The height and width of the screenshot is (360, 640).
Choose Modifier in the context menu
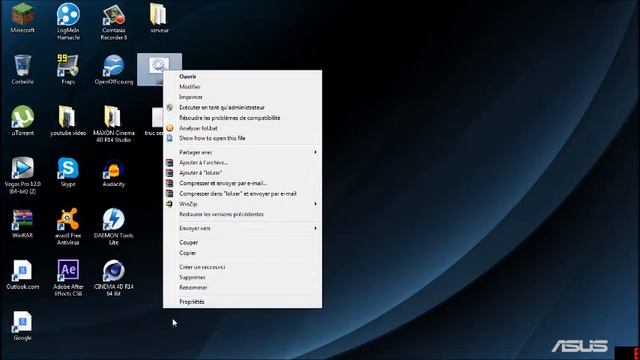[242, 87]
